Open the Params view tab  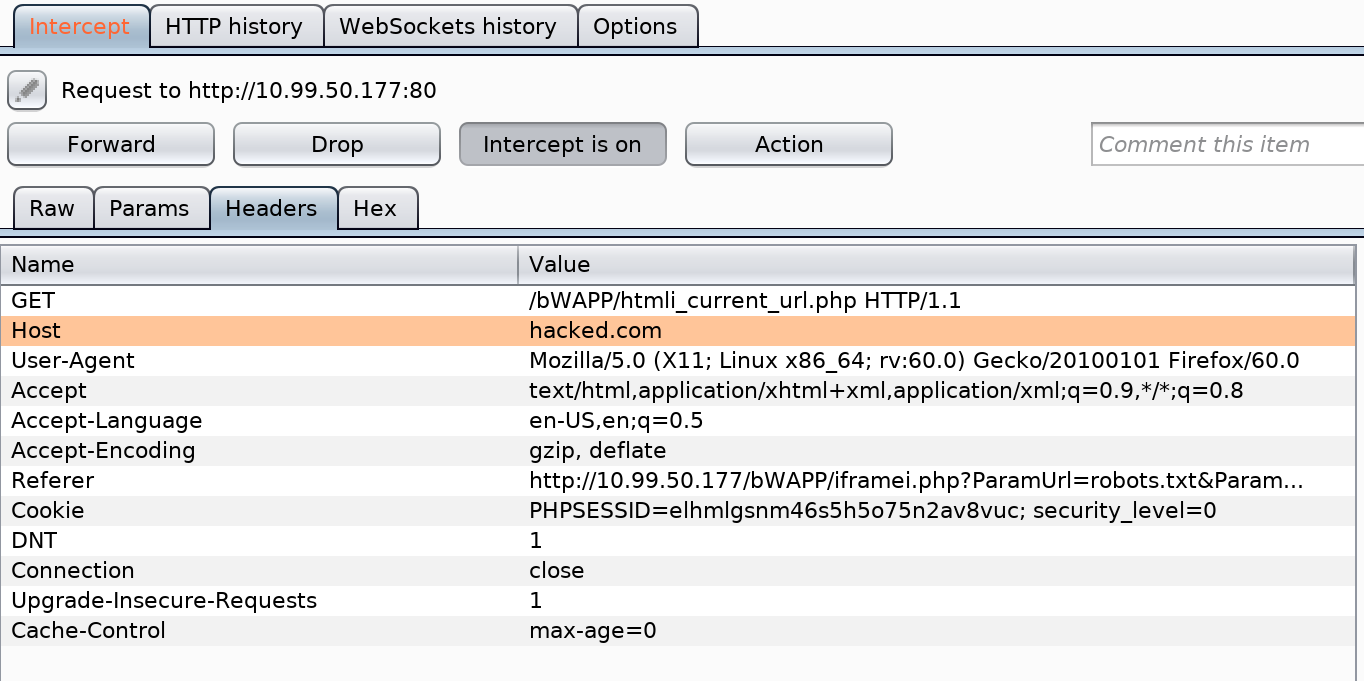click(150, 208)
